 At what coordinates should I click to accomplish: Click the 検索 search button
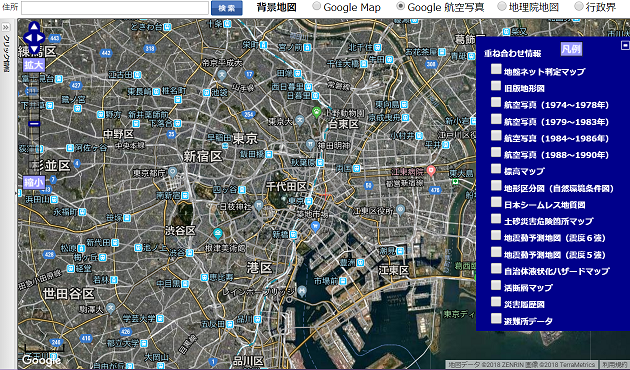click(x=227, y=8)
